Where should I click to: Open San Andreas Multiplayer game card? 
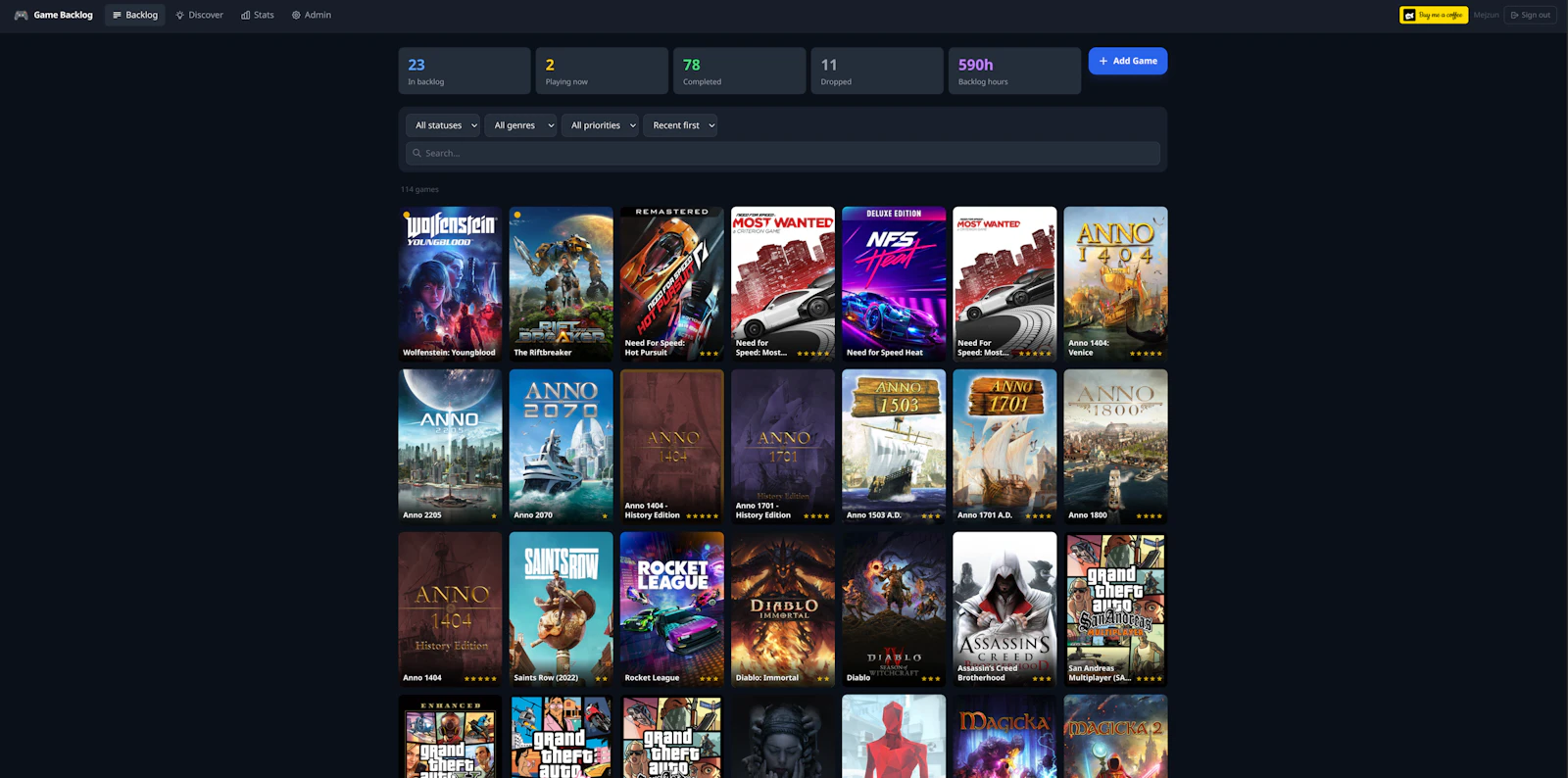point(1115,608)
